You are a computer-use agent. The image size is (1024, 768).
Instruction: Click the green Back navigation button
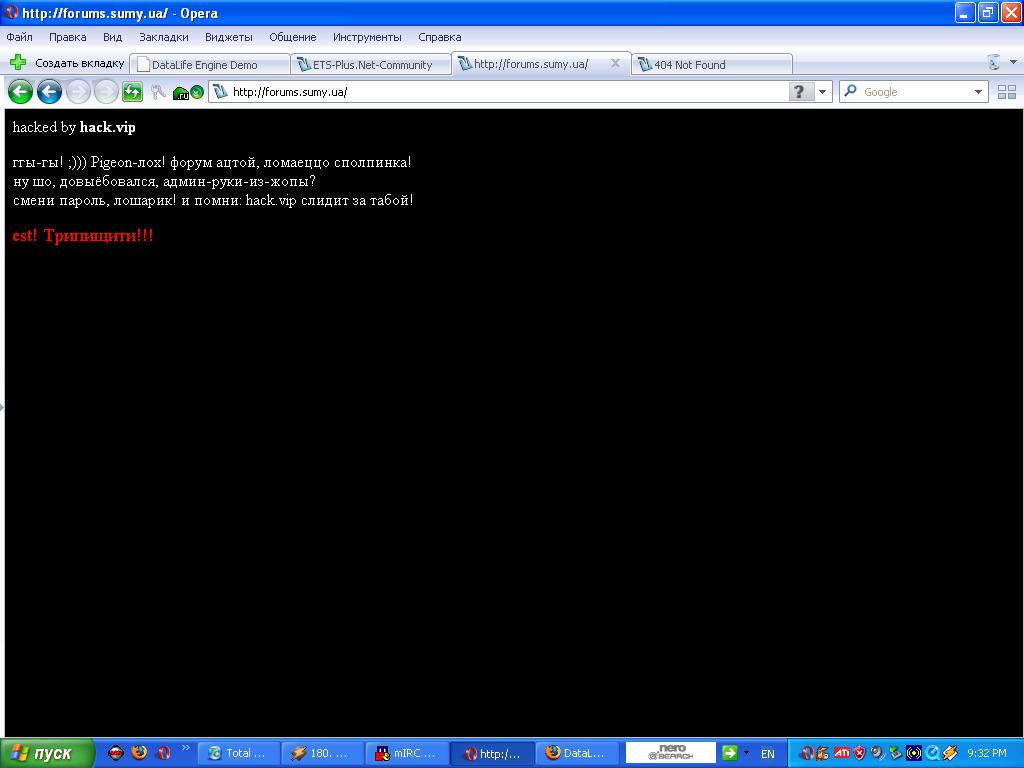pos(20,92)
